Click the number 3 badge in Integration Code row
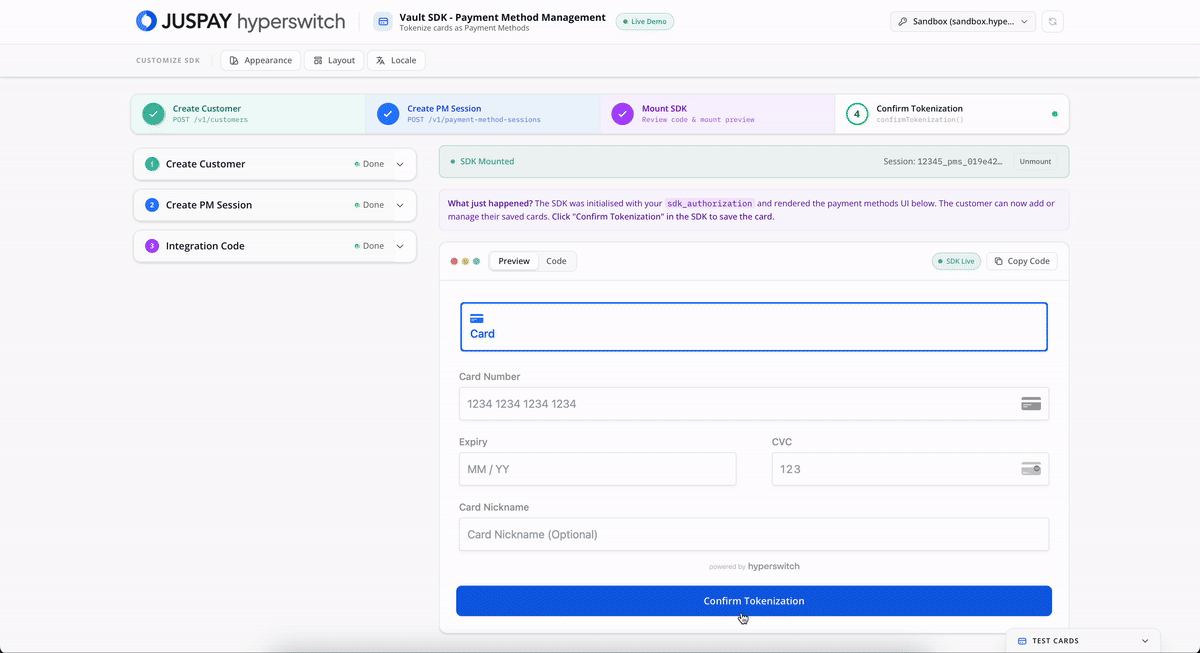 [x=152, y=246]
